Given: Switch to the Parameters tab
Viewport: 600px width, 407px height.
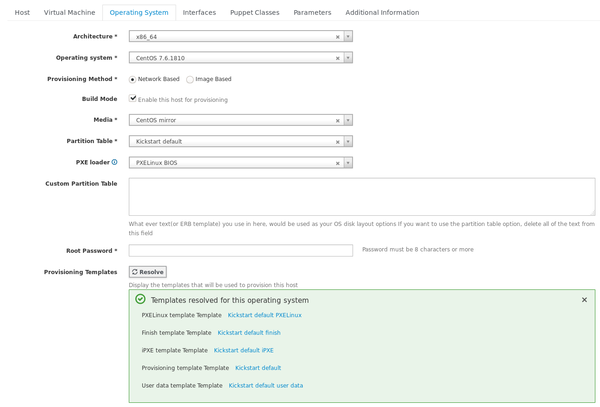Looking at the screenshot, I should [x=312, y=12].
